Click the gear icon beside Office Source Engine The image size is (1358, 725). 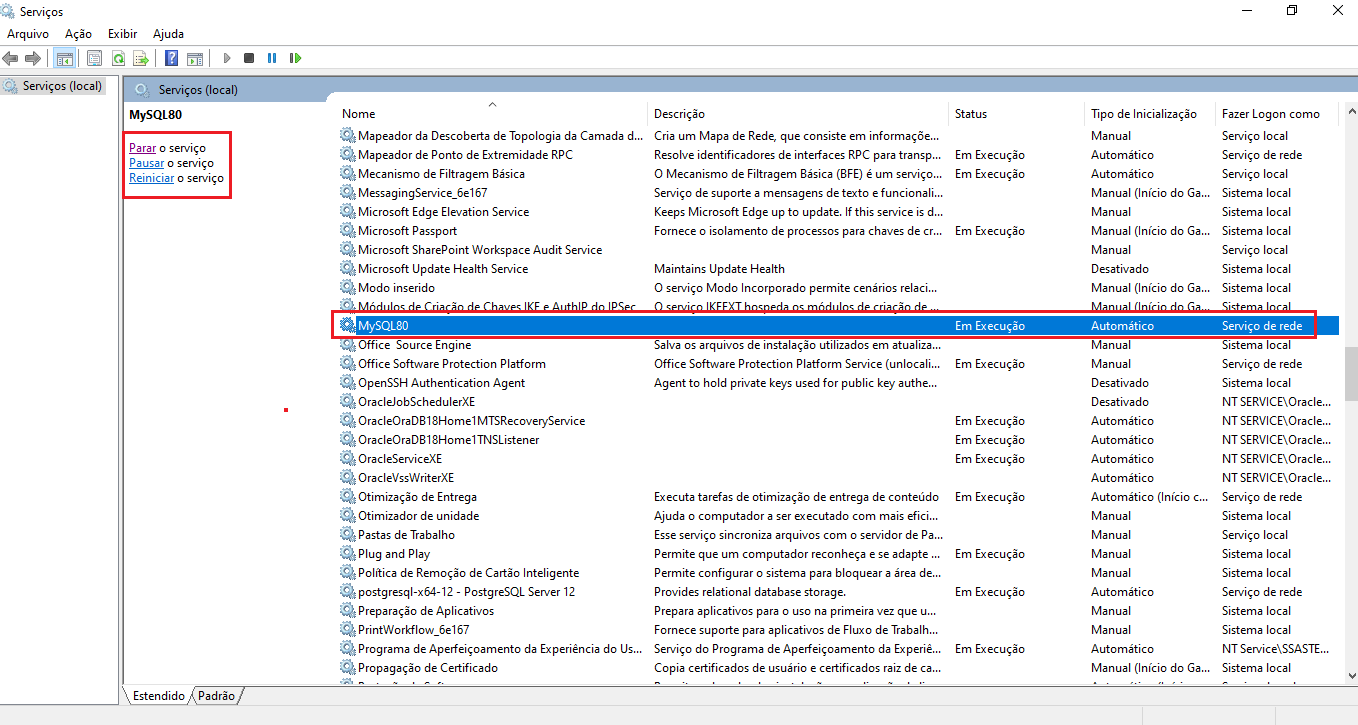click(x=347, y=345)
